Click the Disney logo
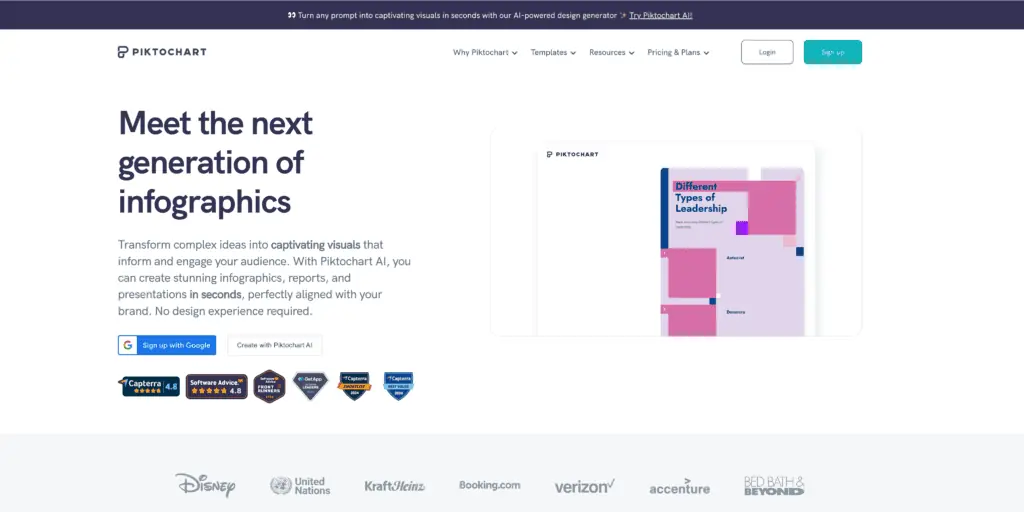Screen dimensions: 1024x512 (205, 486)
